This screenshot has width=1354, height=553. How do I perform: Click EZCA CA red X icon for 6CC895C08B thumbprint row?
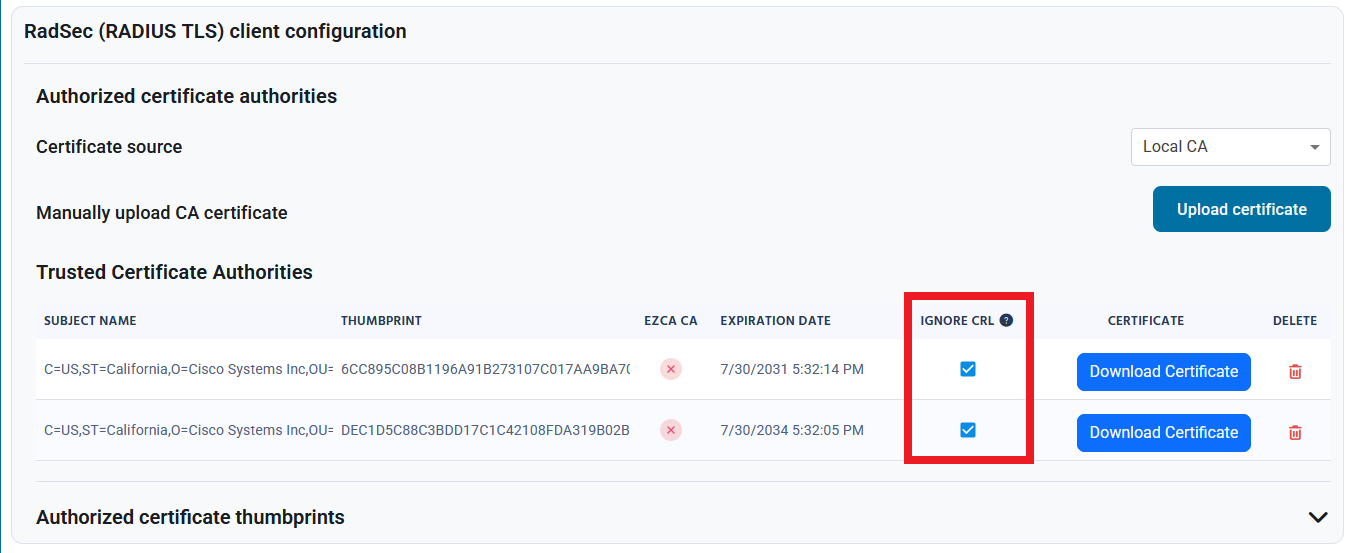[671, 369]
